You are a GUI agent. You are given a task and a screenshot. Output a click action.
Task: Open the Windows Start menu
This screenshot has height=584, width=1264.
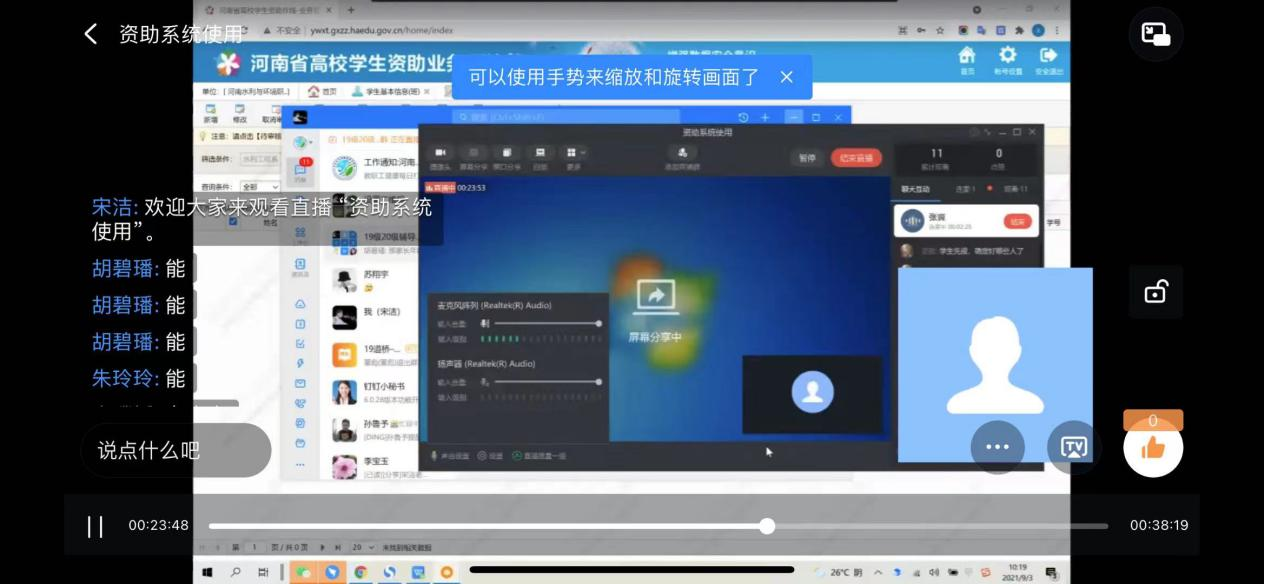[208, 572]
